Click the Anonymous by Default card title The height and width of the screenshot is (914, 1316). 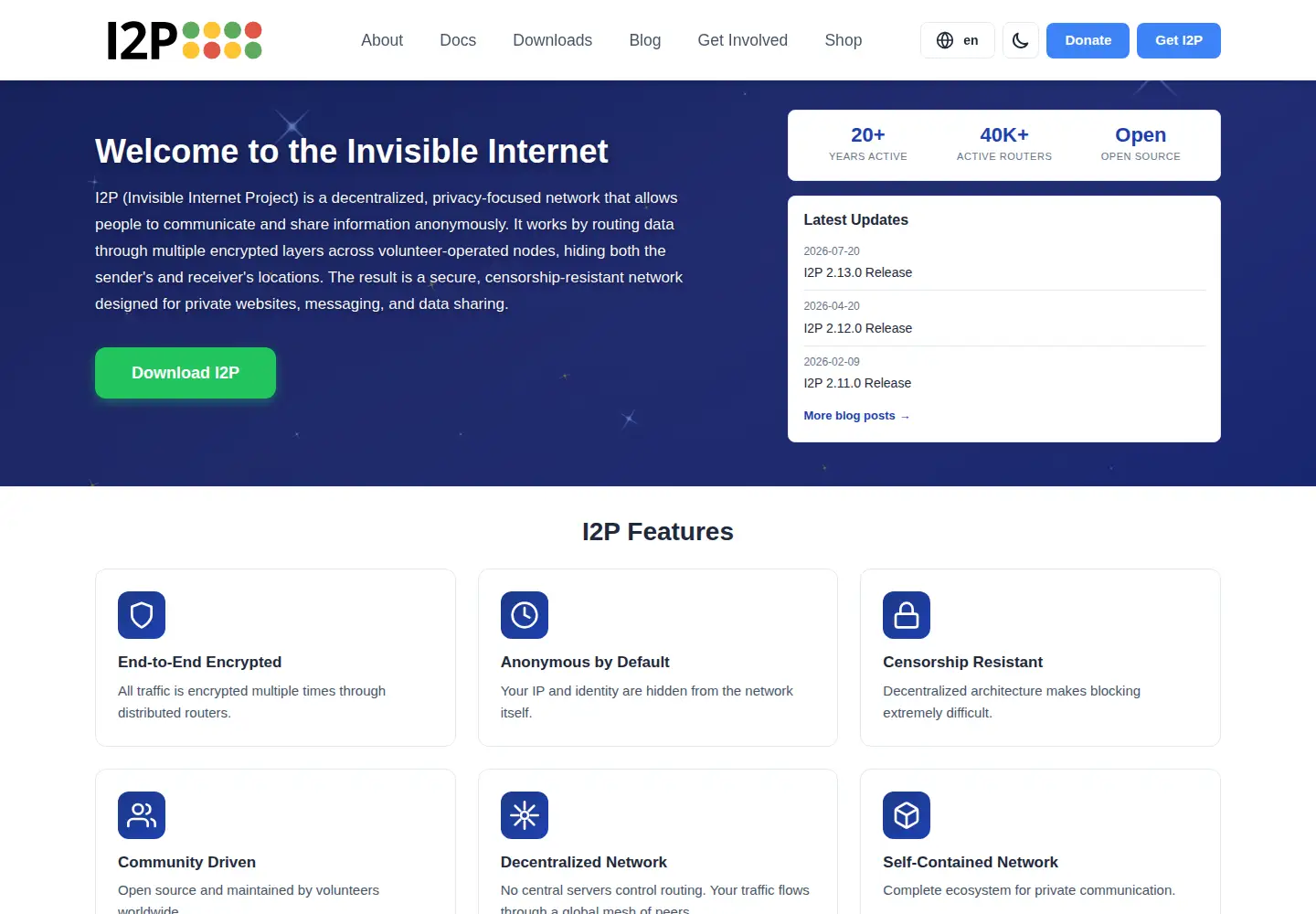click(585, 663)
